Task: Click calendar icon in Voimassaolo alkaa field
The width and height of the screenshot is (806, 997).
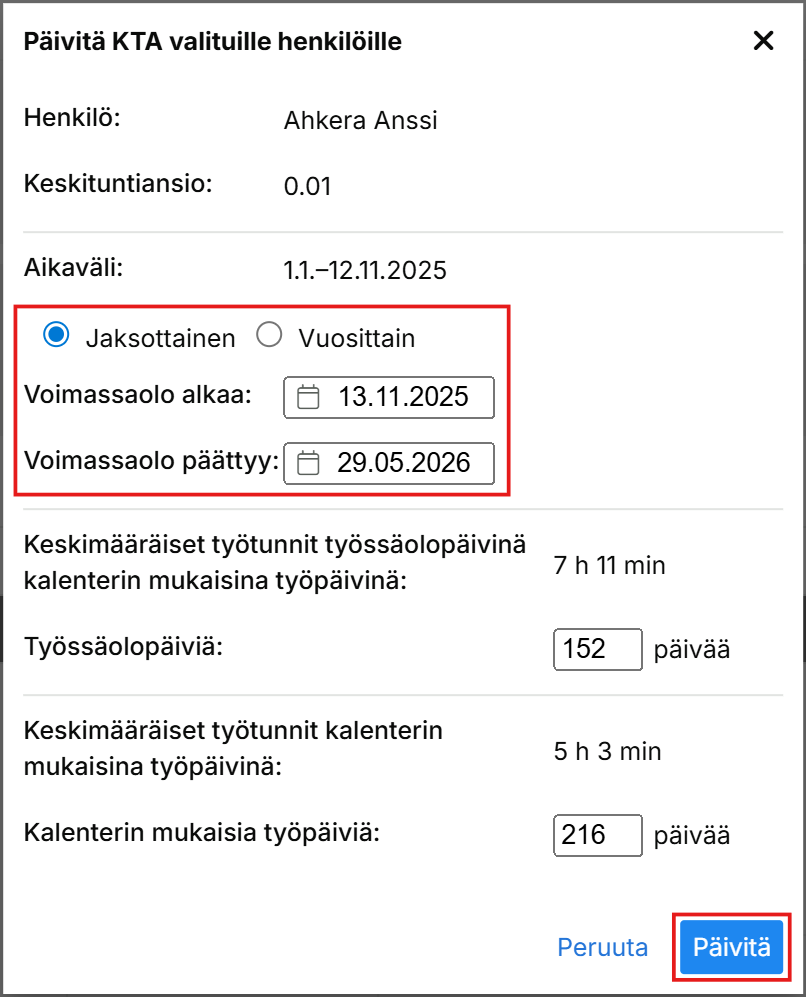Action: 309,397
